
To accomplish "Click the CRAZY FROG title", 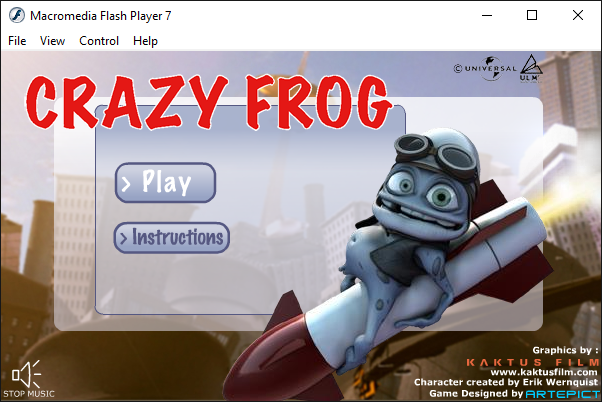I will 209,102.
